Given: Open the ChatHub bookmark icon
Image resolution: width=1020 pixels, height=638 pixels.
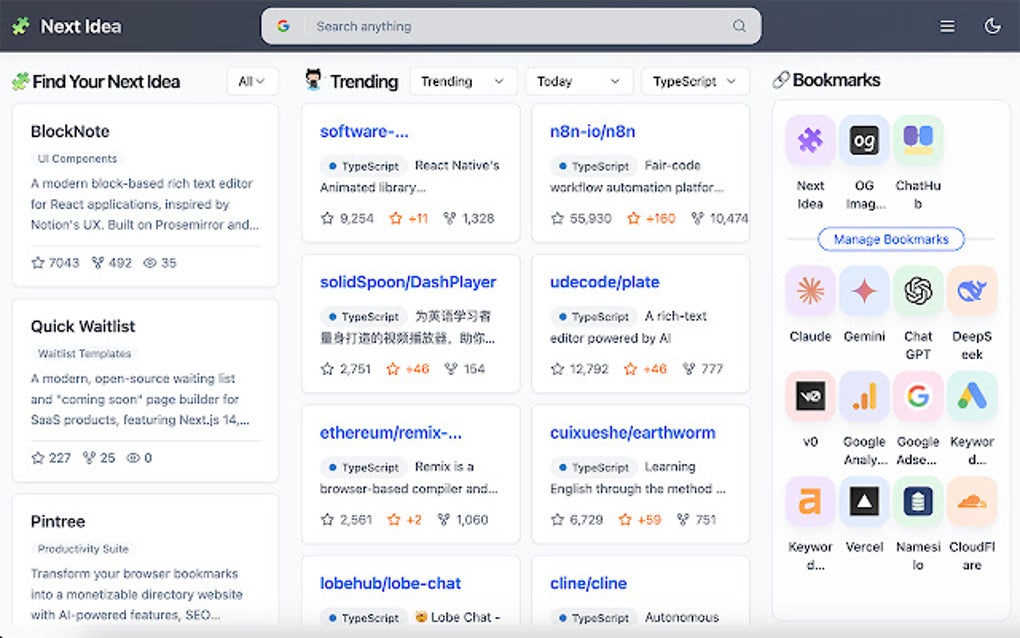Looking at the screenshot, I should [917, 140].
